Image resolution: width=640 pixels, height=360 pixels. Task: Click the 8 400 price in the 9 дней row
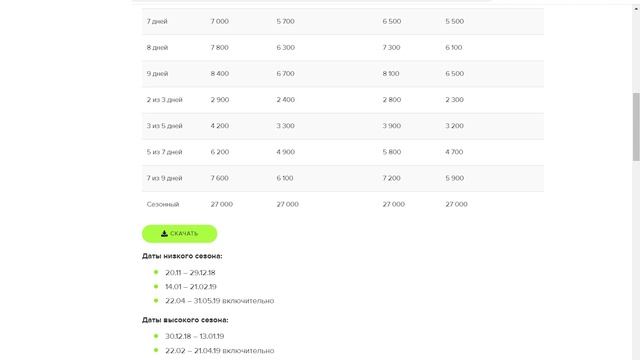[220, 73]
